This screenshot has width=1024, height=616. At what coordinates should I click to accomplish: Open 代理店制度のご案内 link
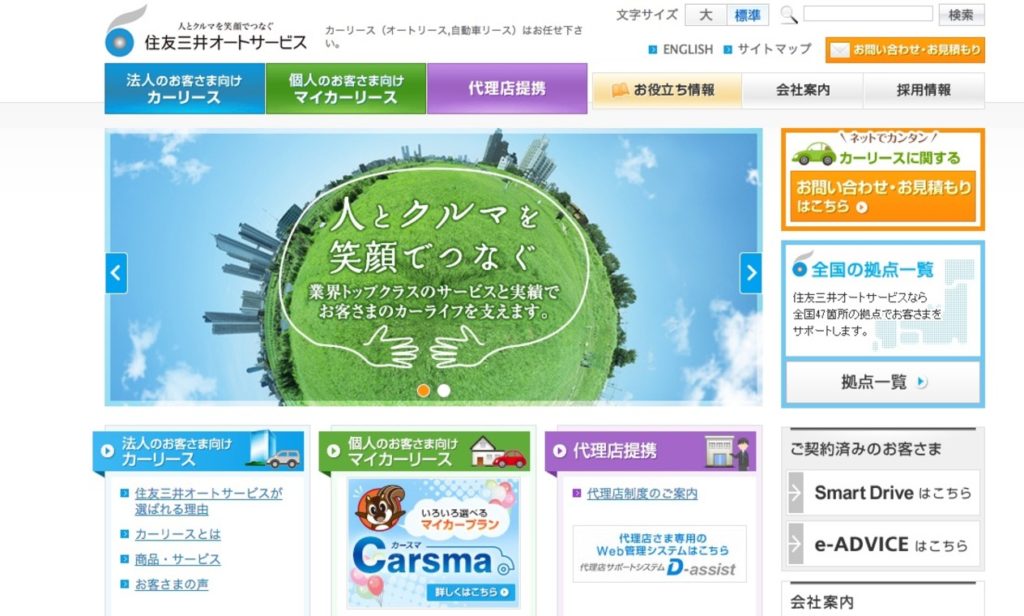coord(642,494)
